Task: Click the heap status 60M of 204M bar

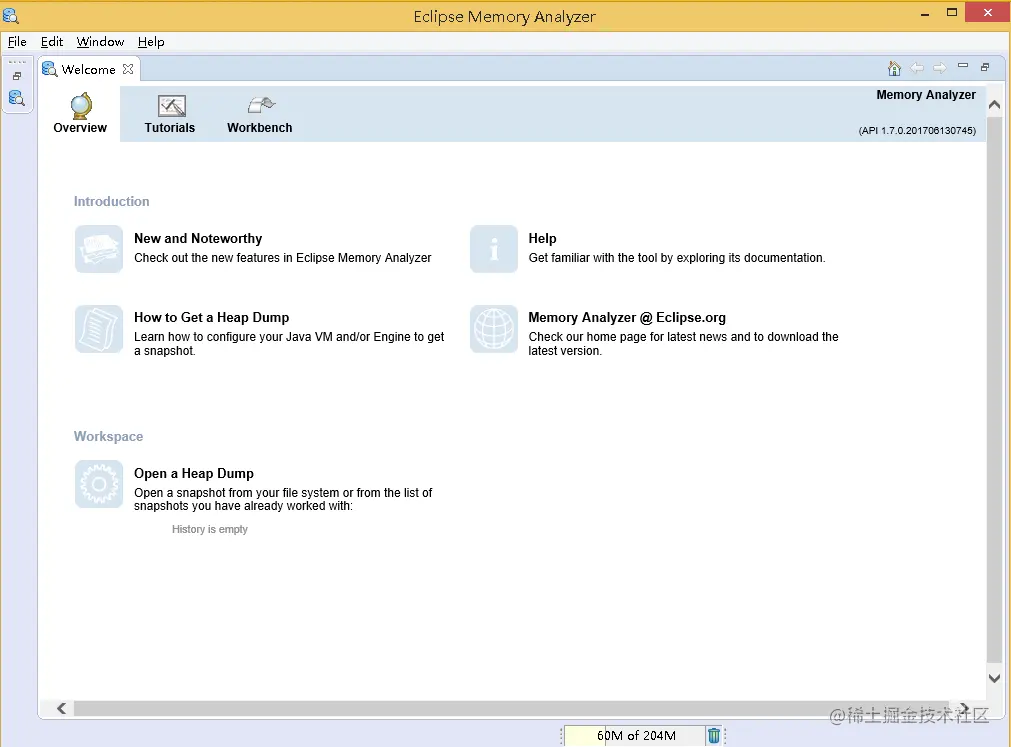Action: tap(635, 735)
